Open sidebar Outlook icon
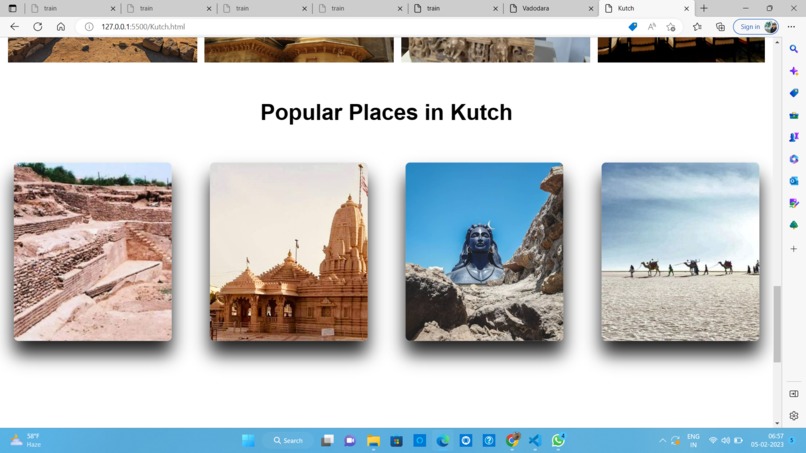The height and width of the screenshot is (453, 806). 794,181
